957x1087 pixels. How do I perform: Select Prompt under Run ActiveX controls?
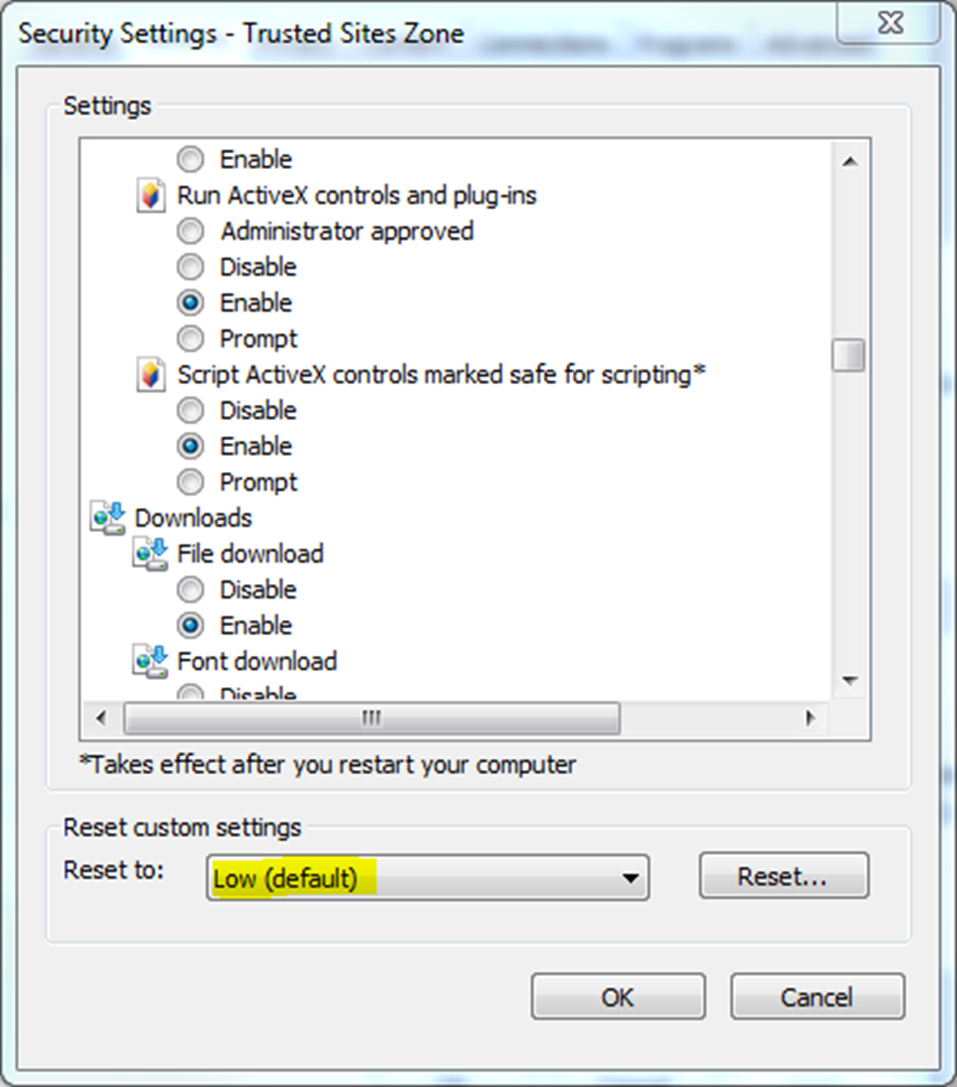190,339
